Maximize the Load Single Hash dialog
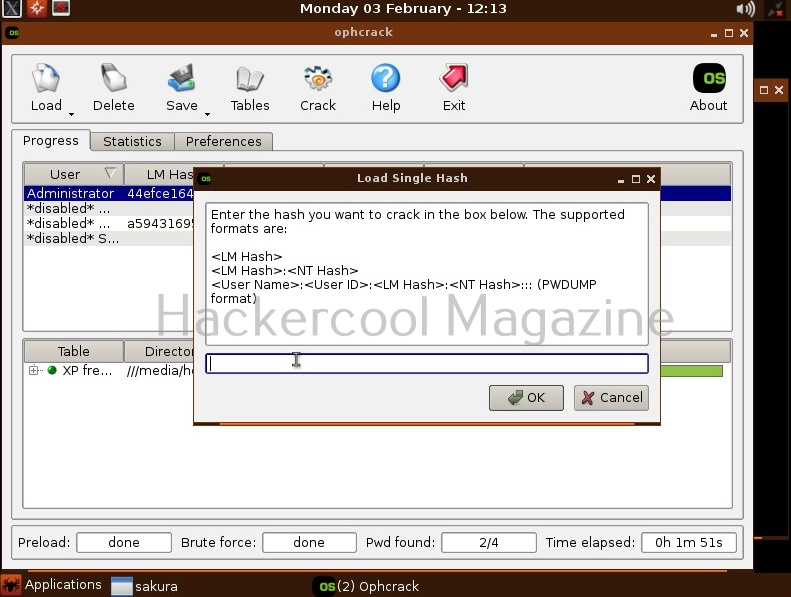 click(636, 179)
